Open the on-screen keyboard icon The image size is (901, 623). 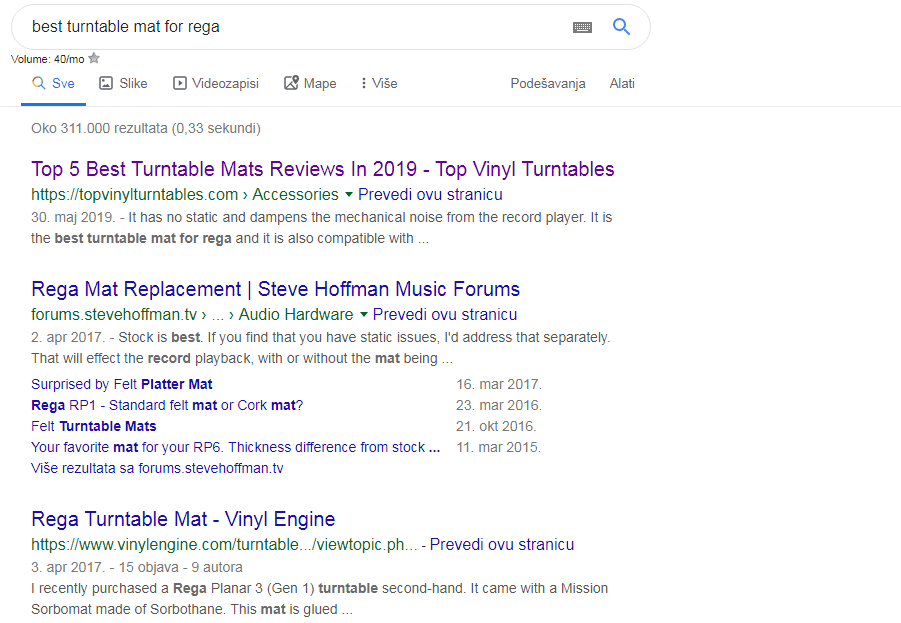[582, 27]
